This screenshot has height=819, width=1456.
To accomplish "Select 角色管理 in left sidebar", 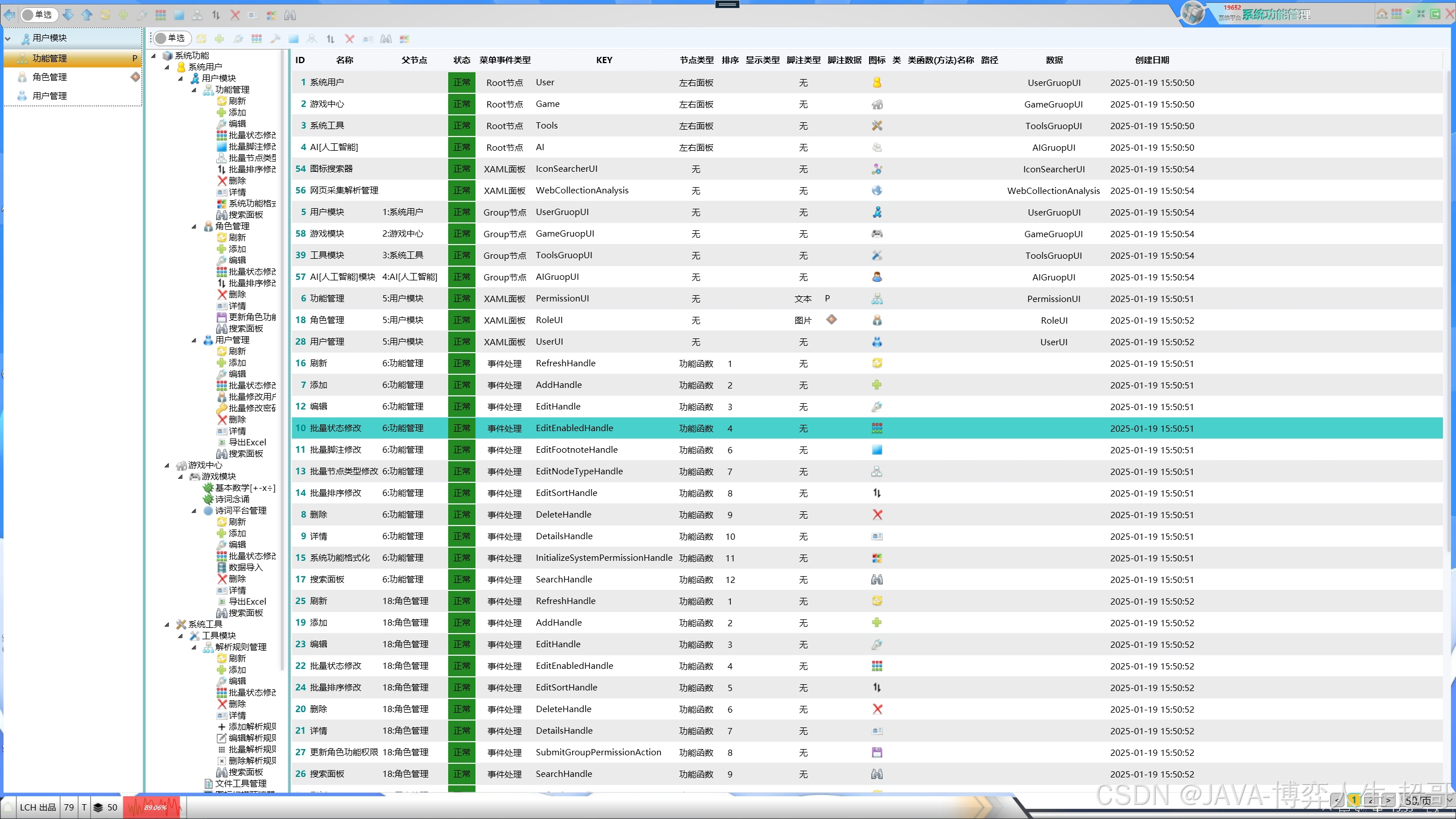I will (49, 77).
